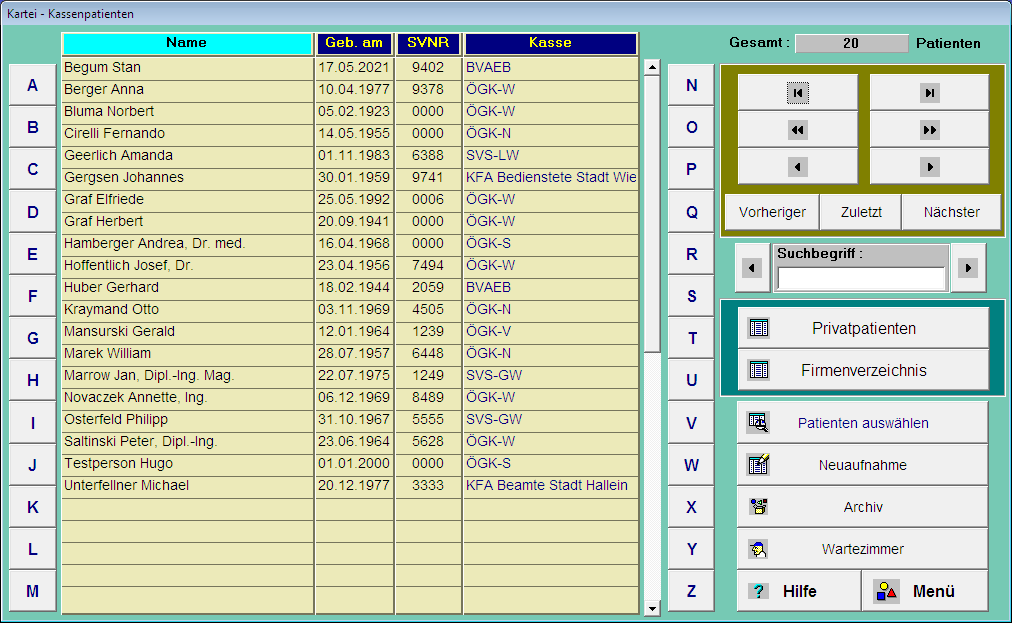Click into the Suchbegriff search field
Image resolution: width=1012 pixels, height=623 pixels.
tap(861, 278)
